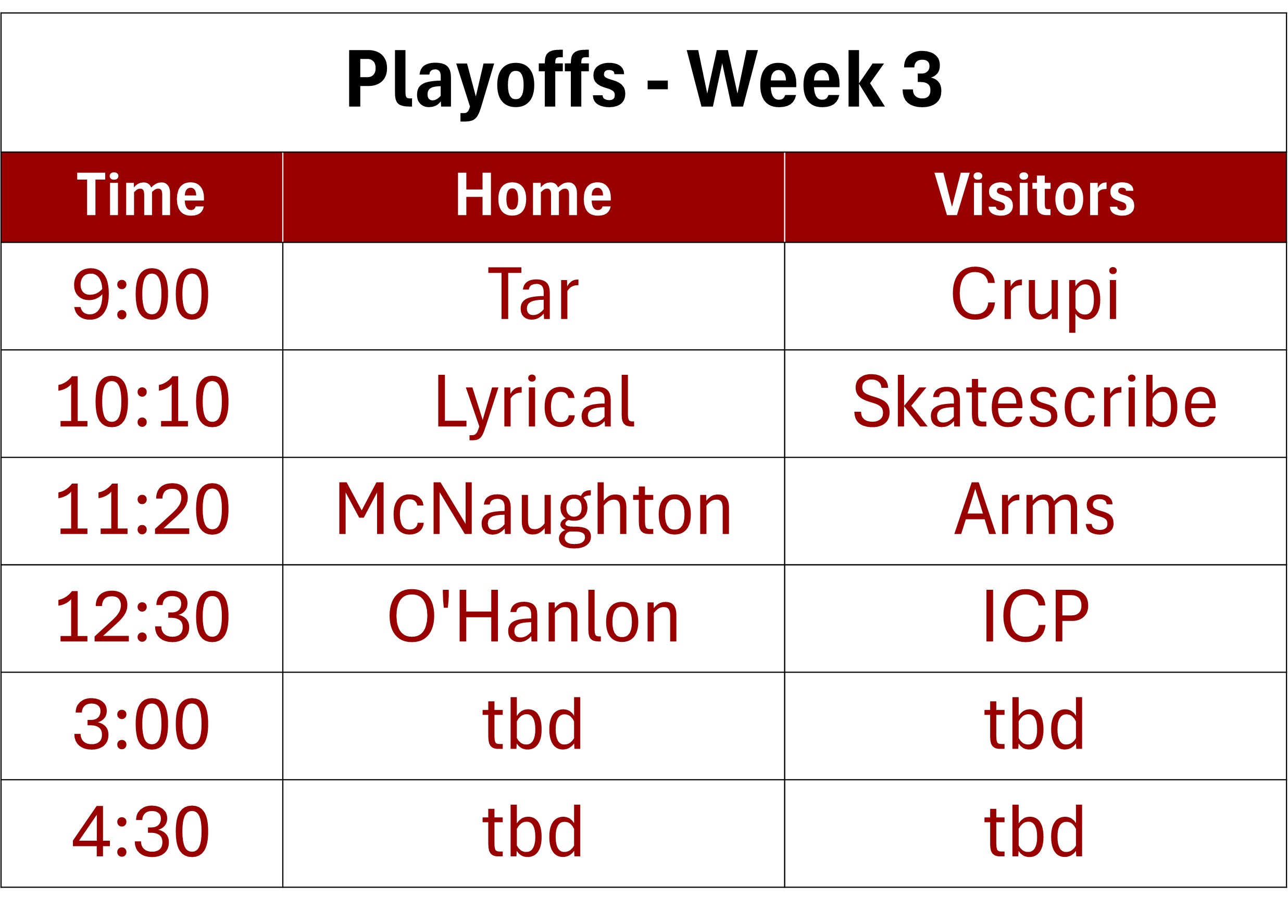Click the Tar home team cell

(533, 295)
